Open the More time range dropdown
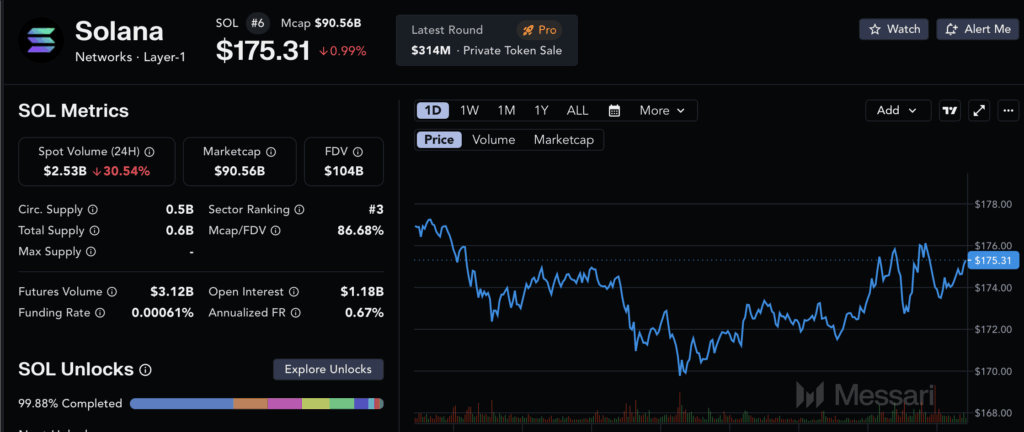The image size is (1024, 432). [x=662, y=110]
